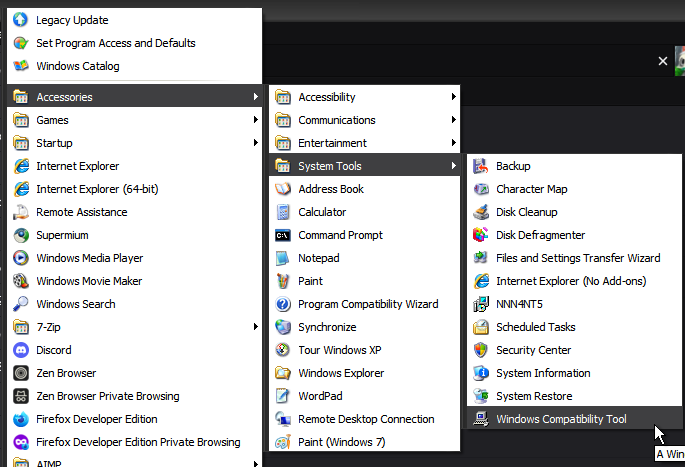
Task: Click the Windows Catalog icon
Action: coord(21,66)
